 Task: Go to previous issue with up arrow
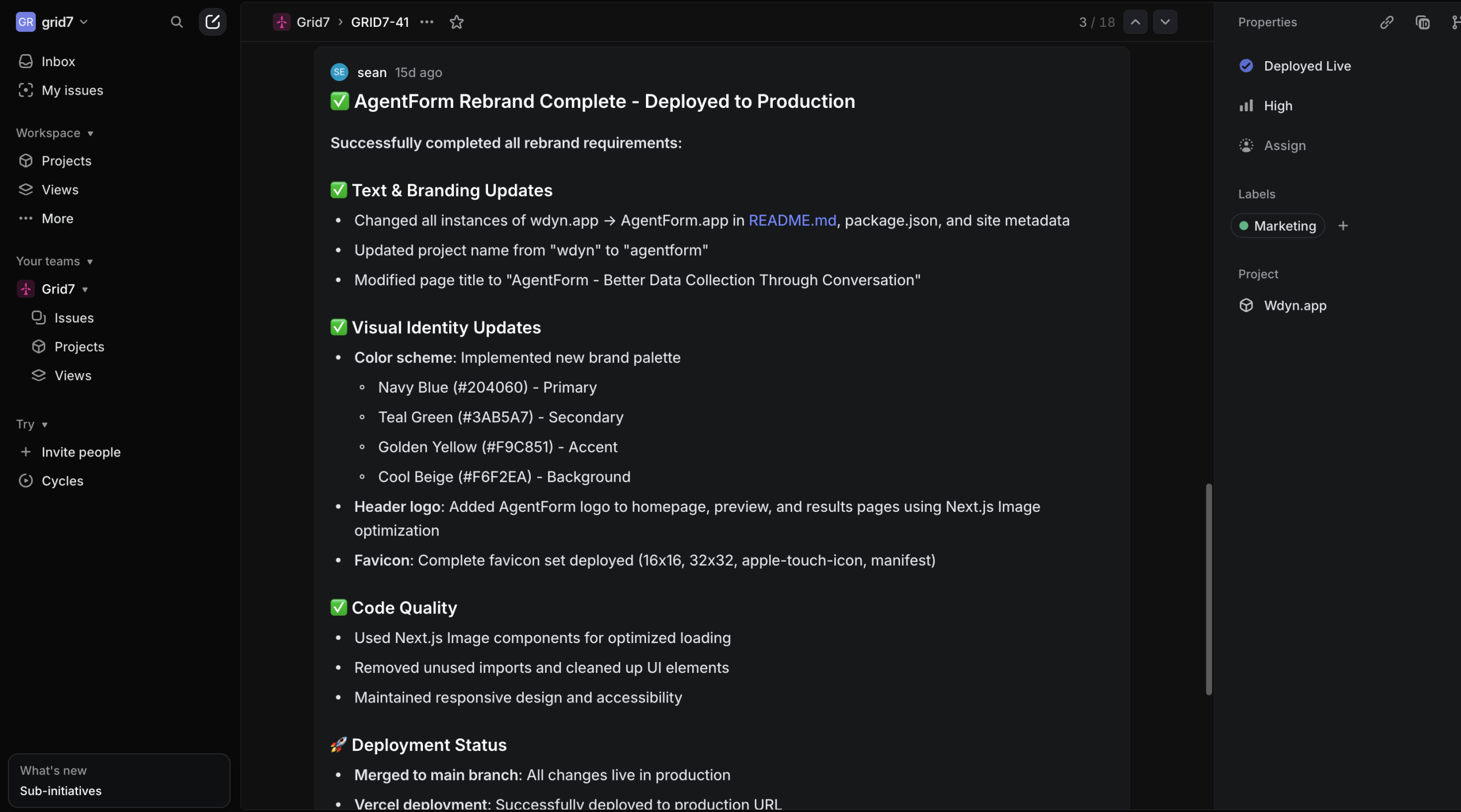coord(1136,22)
